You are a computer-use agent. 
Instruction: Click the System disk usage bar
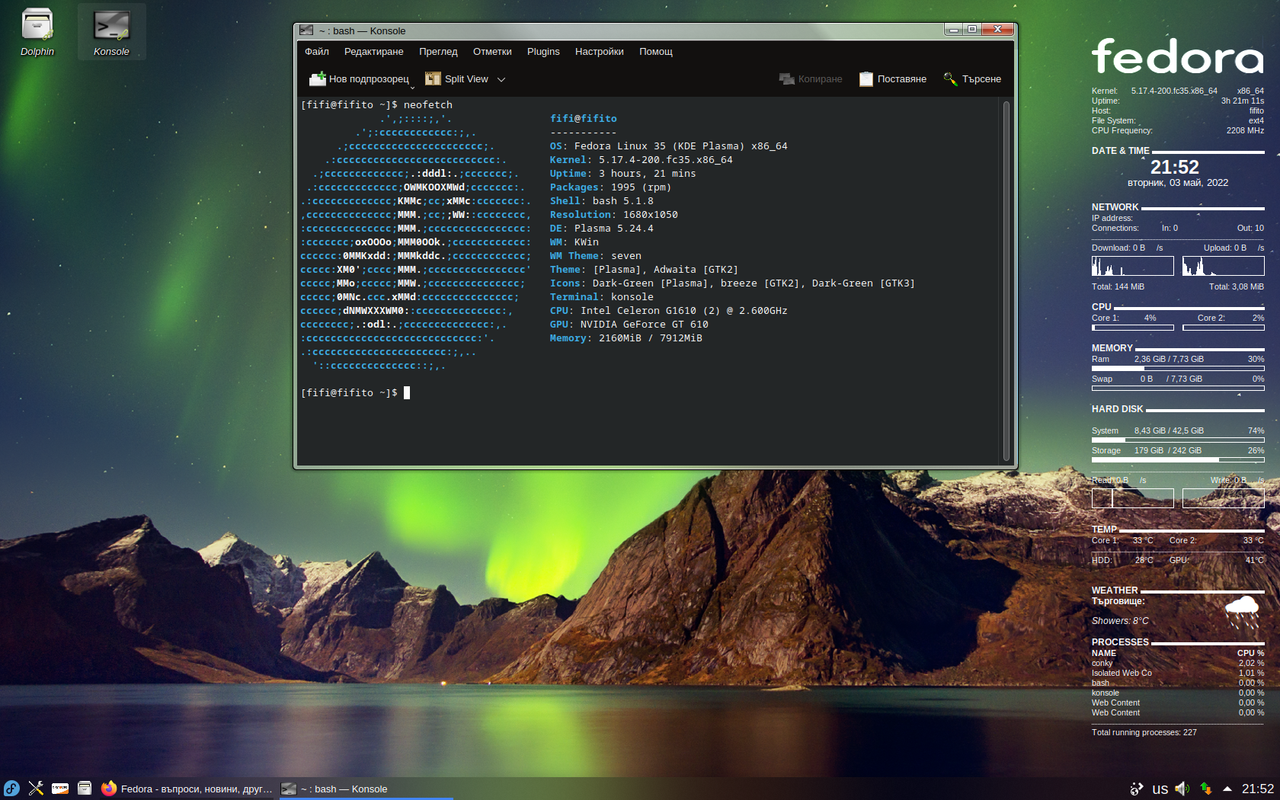1178,440
